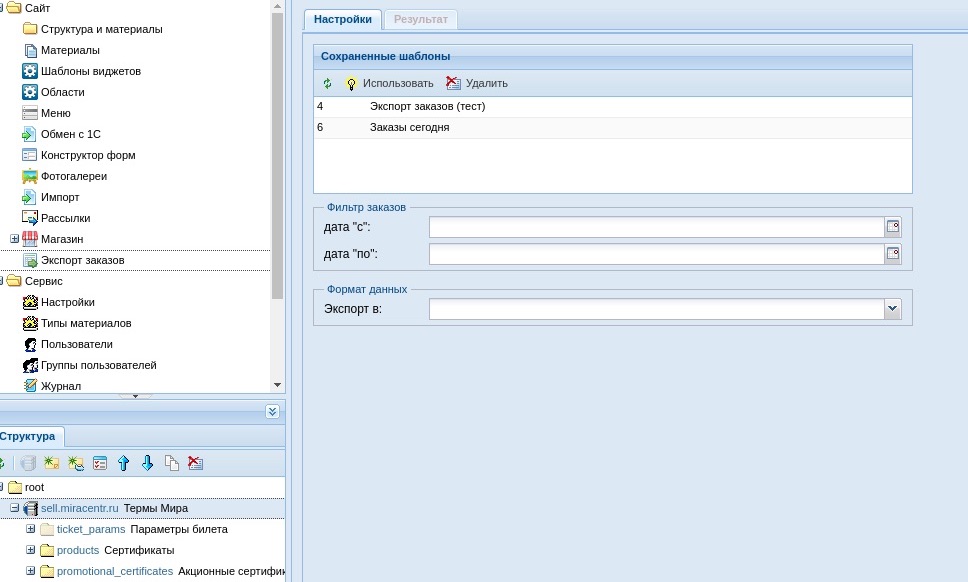The width and height of the screenshot is (968, 582).
Task: Expand the Магазин tree node
Action: pos(15,239)
